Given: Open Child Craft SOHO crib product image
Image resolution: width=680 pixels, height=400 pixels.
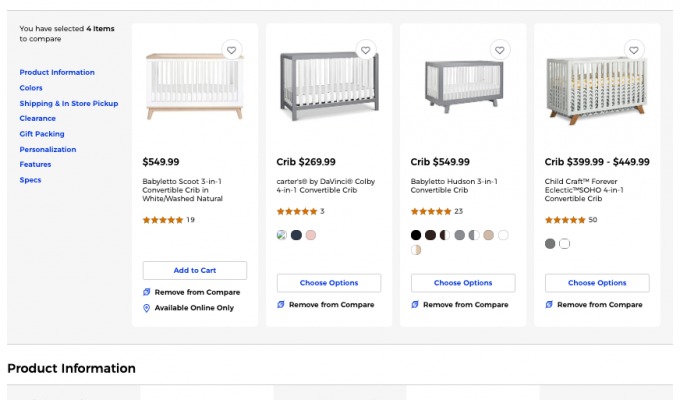Looking at the screenshot, I should [x=597, y=88].
